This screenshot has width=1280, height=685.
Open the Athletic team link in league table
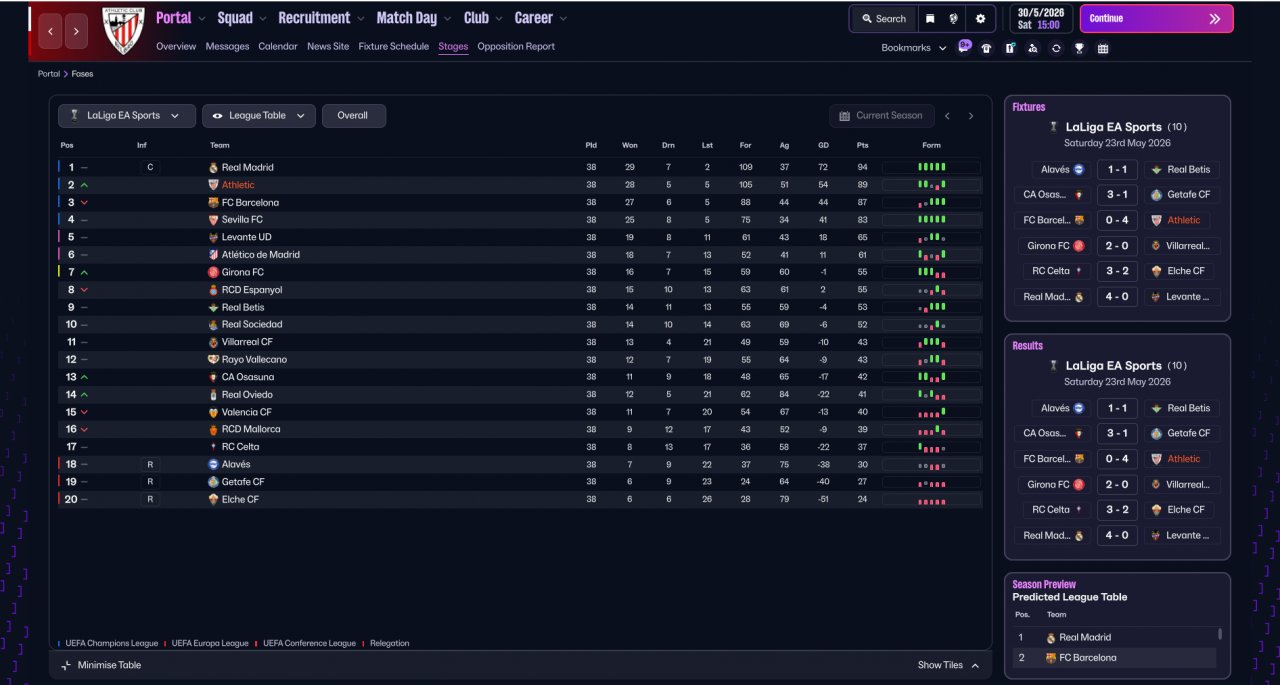pos(238,185)
